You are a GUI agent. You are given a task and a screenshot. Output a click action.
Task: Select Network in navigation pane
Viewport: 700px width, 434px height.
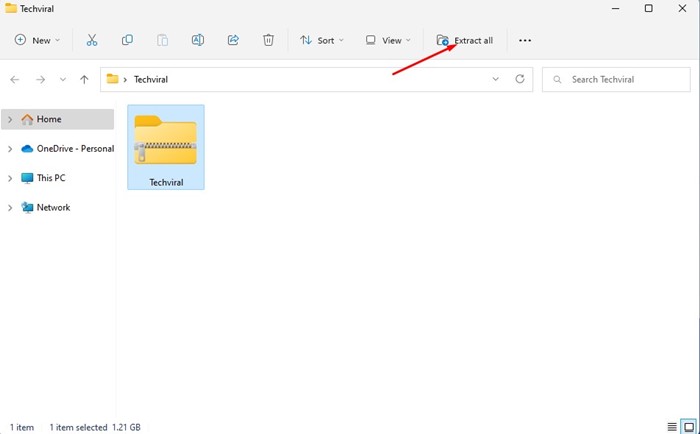tap(46, 208)
